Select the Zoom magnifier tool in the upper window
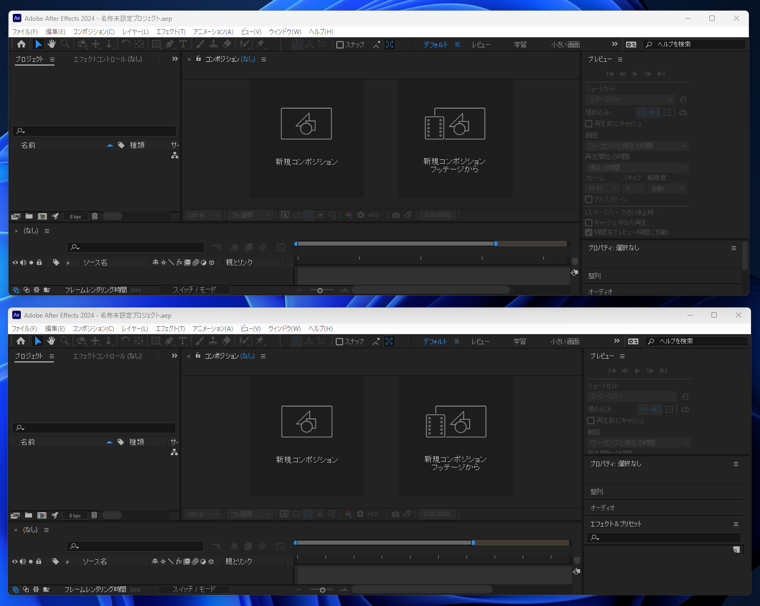Viewport: 760px width, 606px height. 65,44
